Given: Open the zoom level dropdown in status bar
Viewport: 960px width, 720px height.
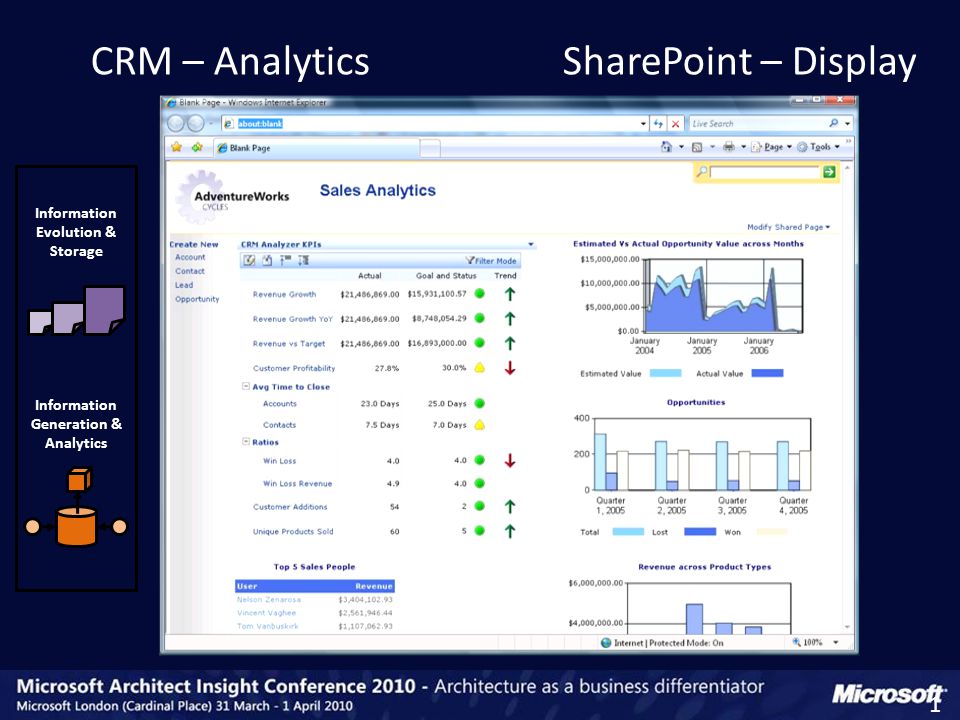Looking at the screenshot, I should (836, 643).
